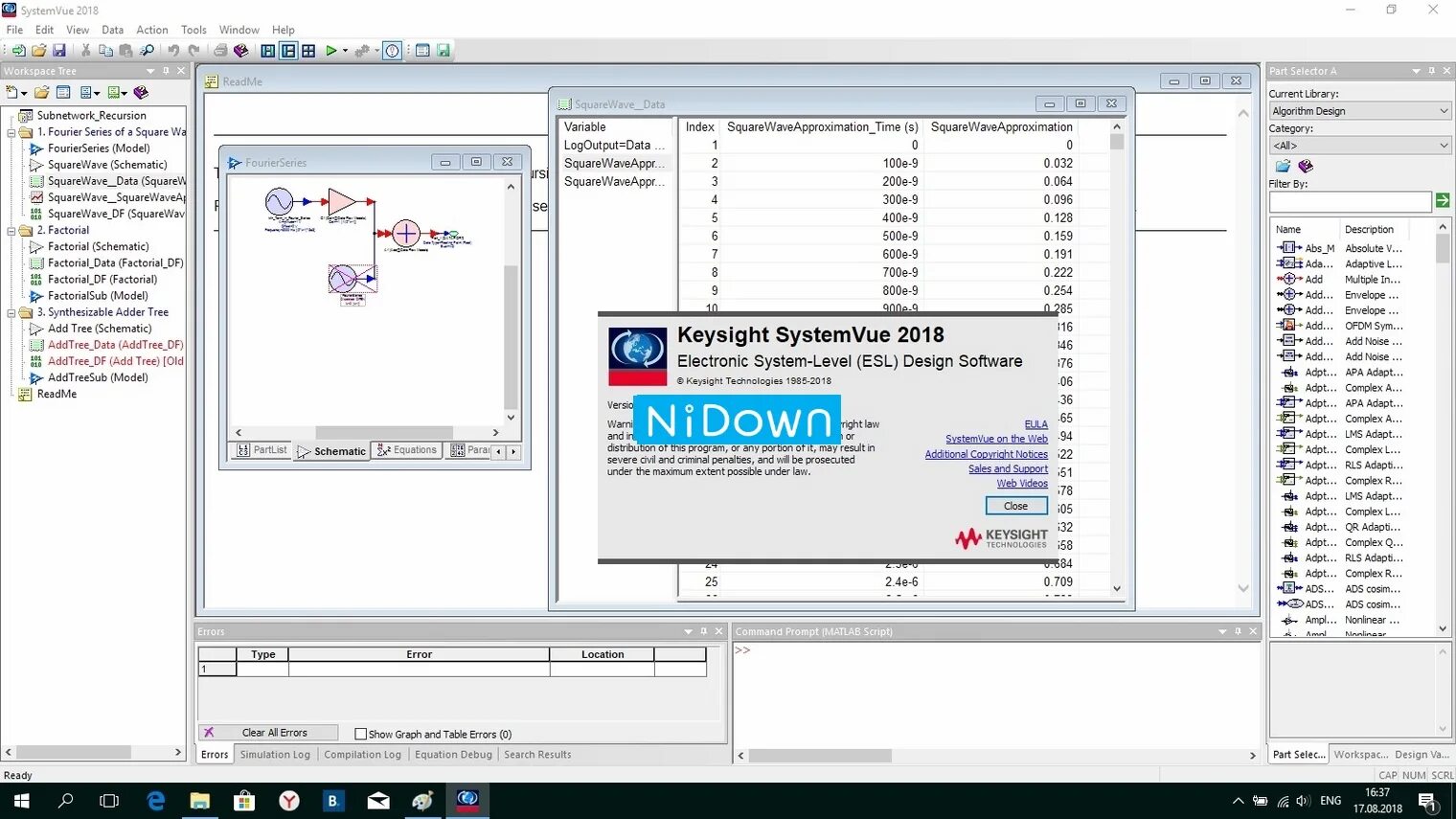Open File Explorer from the taskbar
This screenshot has height=819, width=1456.
click(199, 801)
